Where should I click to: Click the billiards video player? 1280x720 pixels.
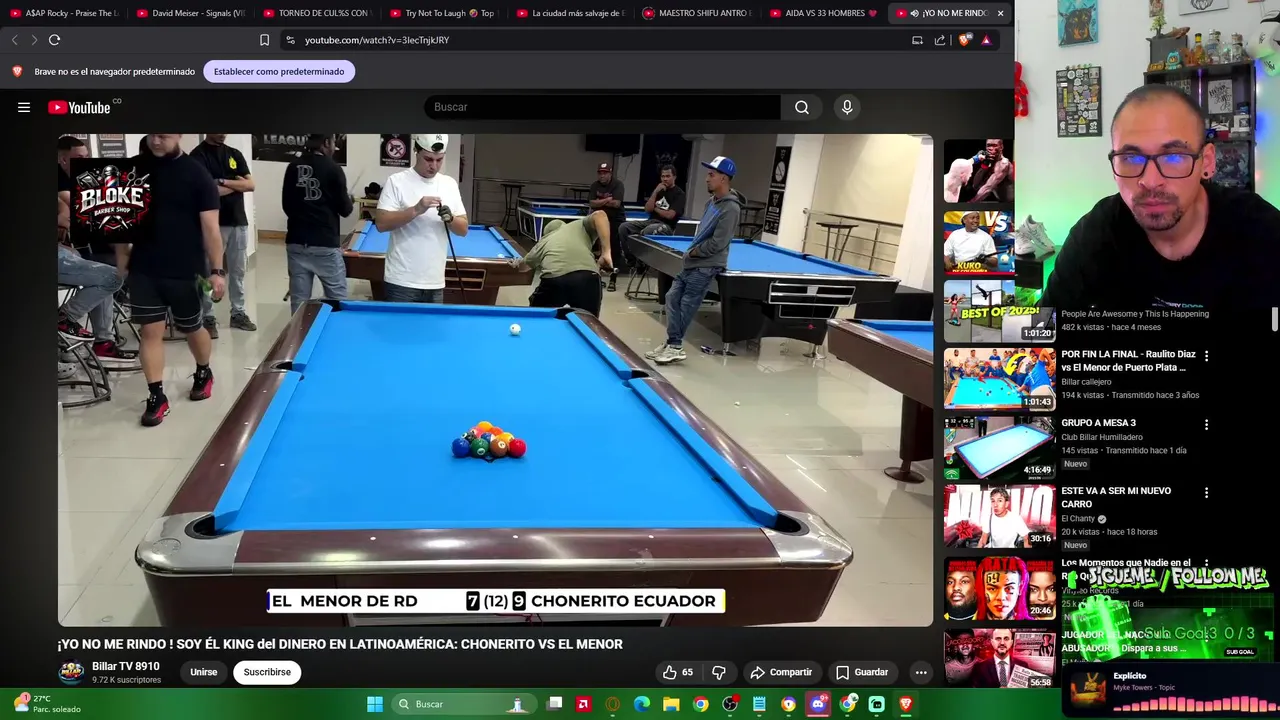(495, 380)
